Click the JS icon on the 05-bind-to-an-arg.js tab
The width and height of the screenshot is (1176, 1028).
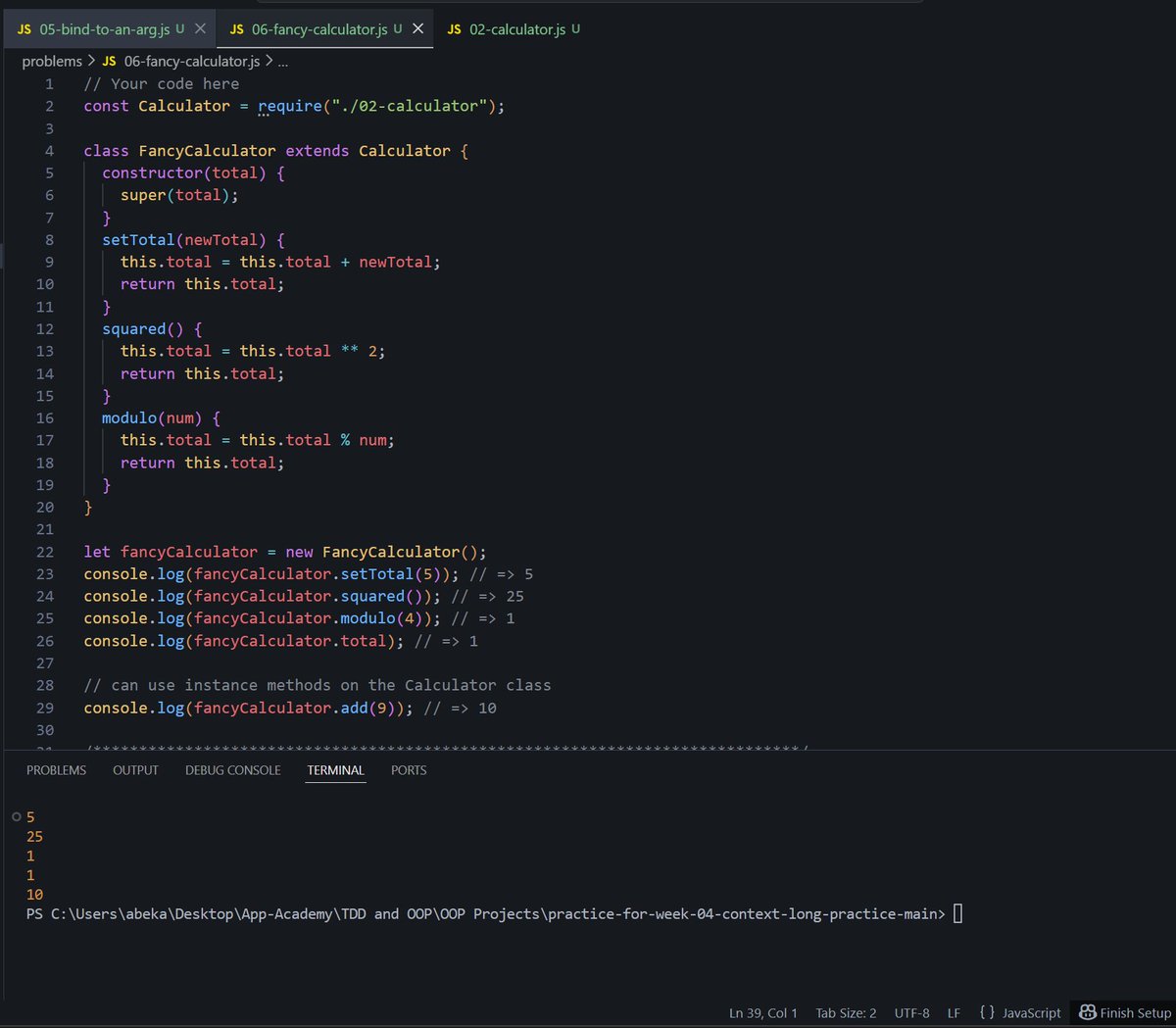pos(24,29)
